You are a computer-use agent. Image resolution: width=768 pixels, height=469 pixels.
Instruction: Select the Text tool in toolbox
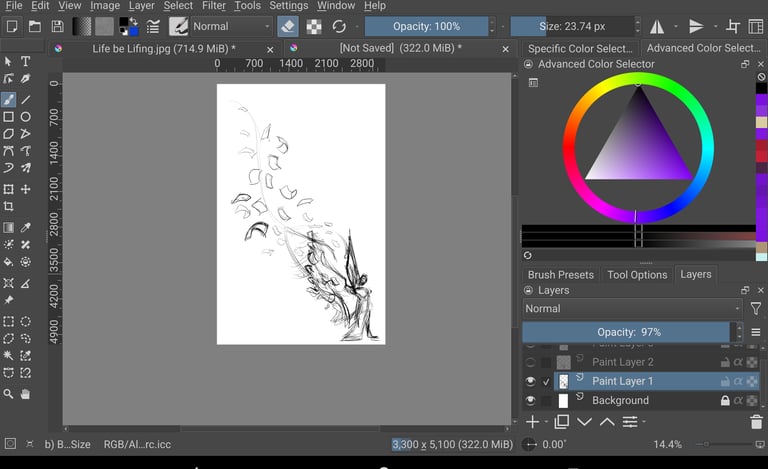pos(26,62)
